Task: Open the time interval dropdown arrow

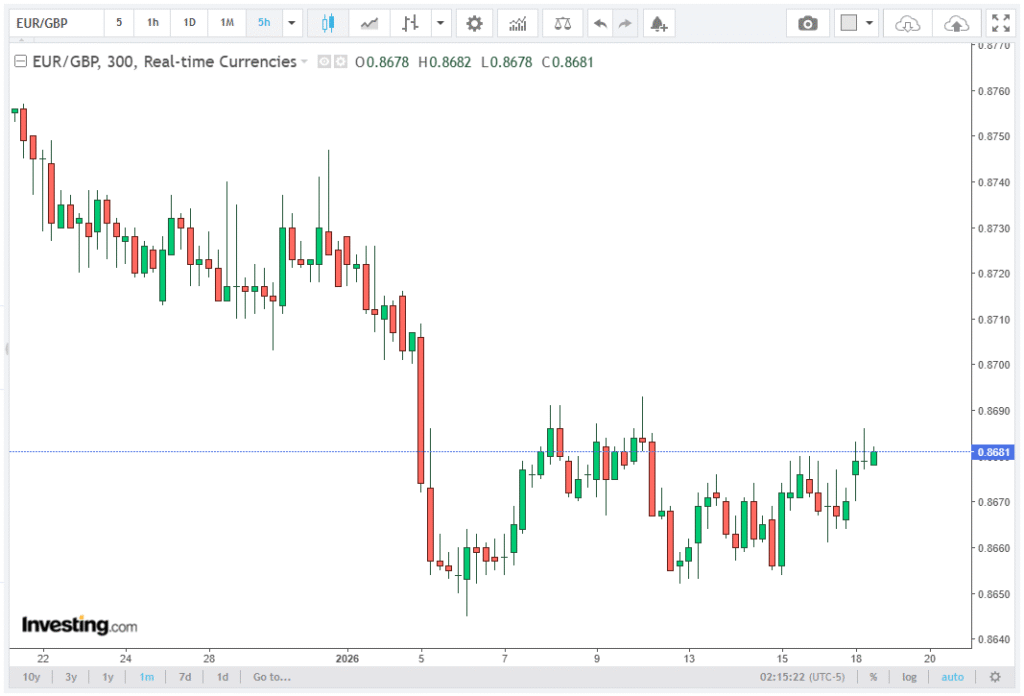Action: pyautogui.click(x=291, y=22)
